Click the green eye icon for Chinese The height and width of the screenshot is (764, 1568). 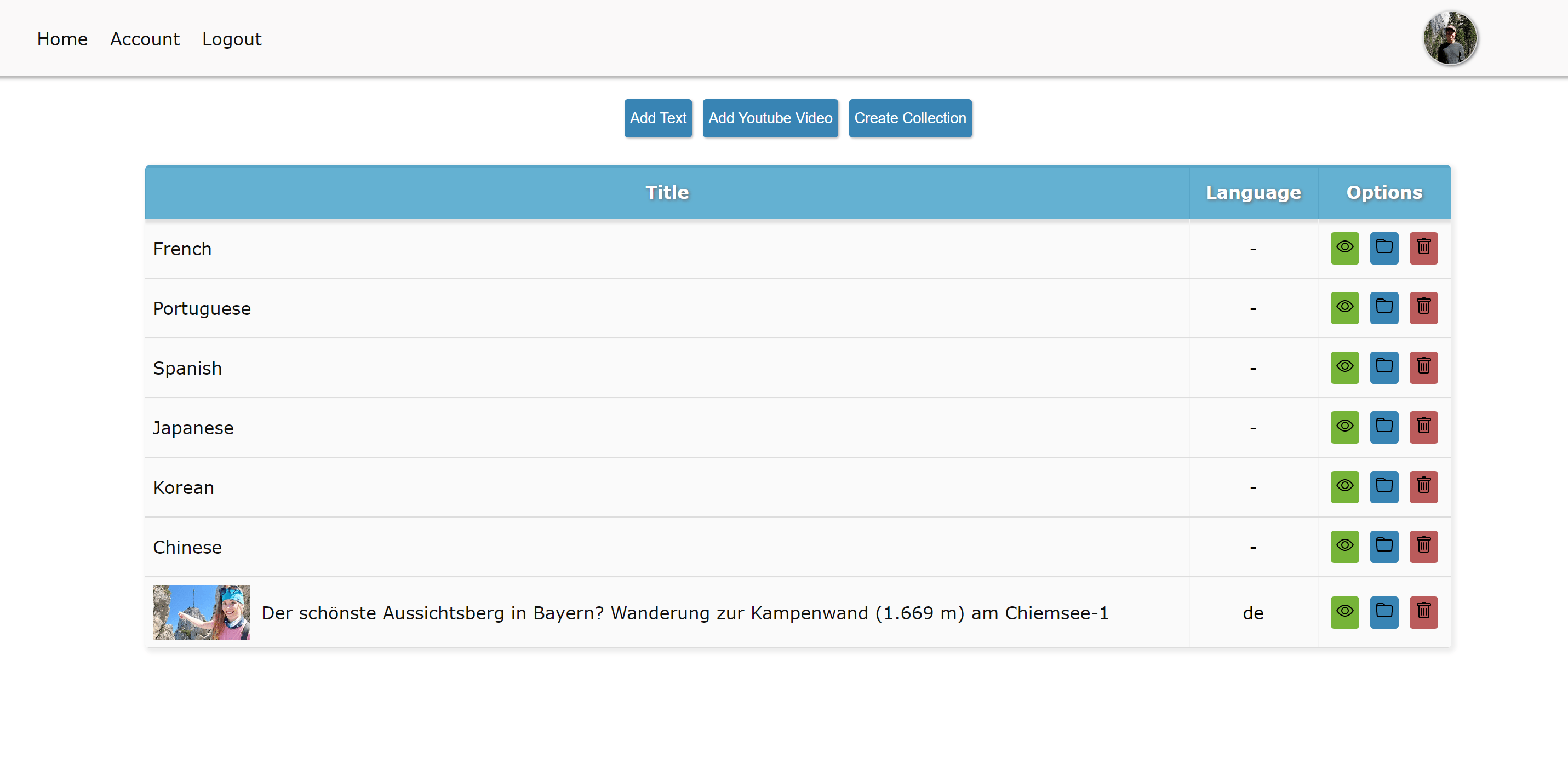pyautogui.click(x=1344, y=546)
